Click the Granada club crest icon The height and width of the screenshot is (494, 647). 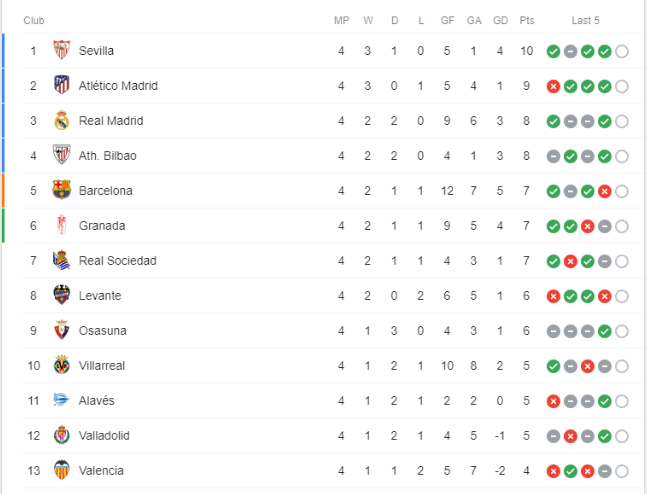pos(62,226)
